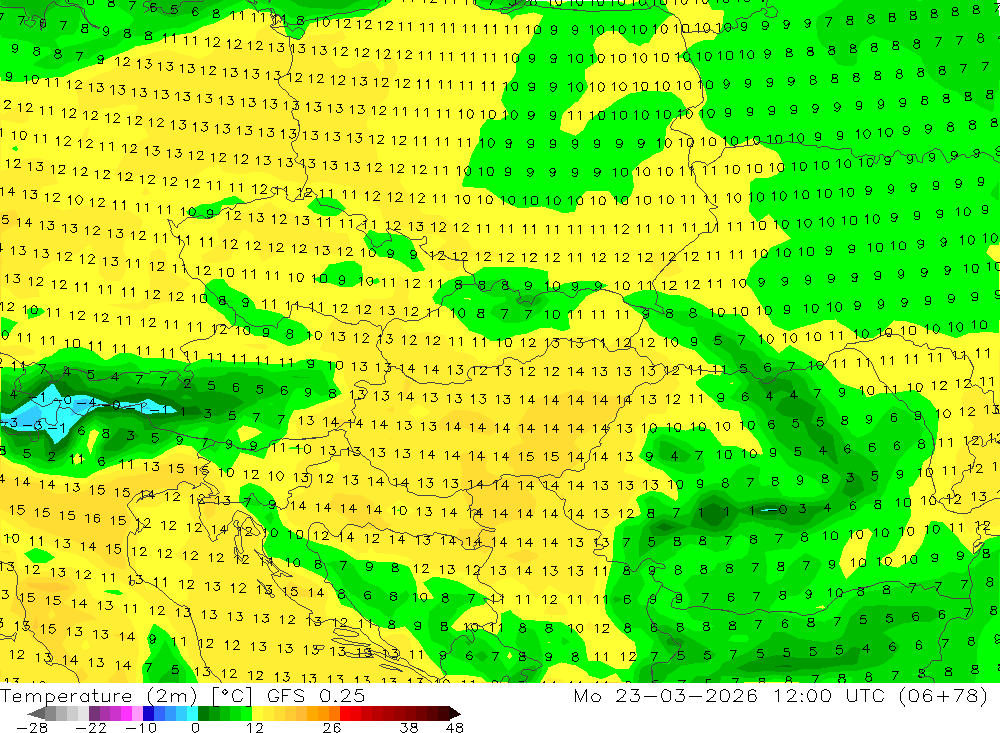Click the '26' legend label
This screenshot has height=733, width=1000.
click(332, 728)
